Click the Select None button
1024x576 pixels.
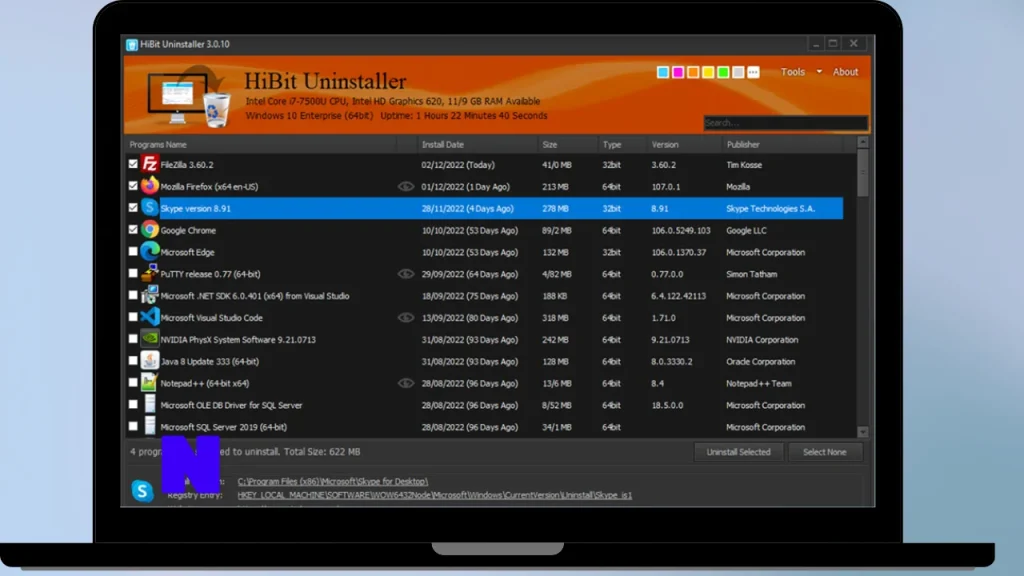[x=825, y=452]
